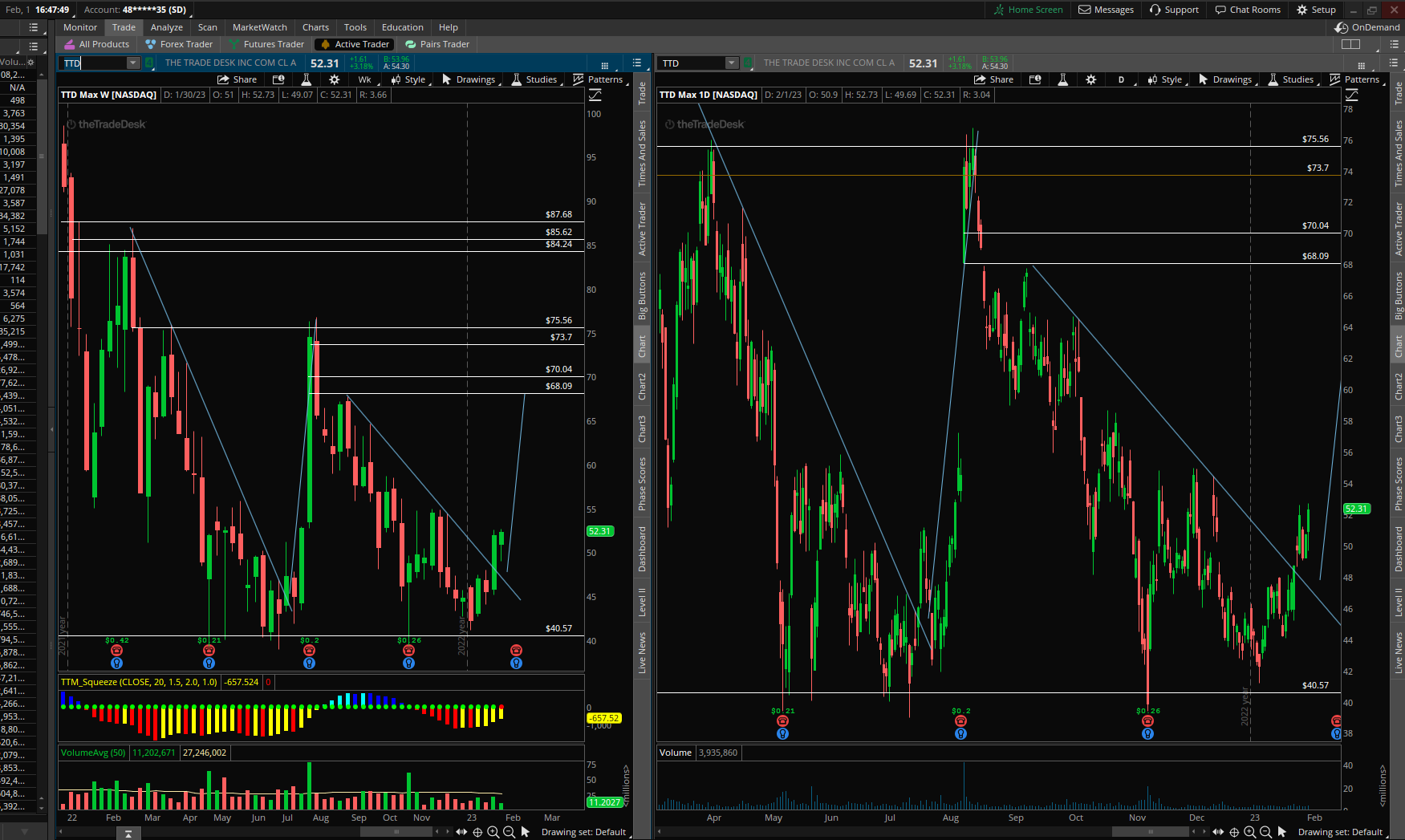Click right chart zoom-out magnifier

click(1265, 832)
